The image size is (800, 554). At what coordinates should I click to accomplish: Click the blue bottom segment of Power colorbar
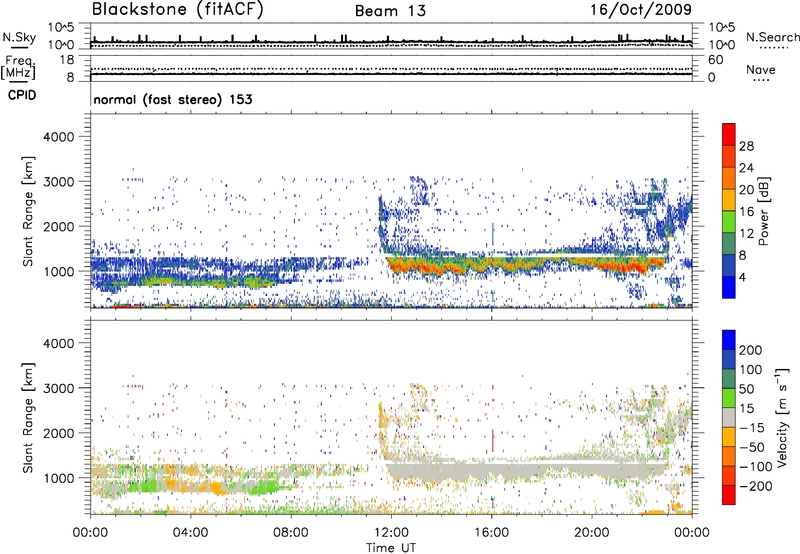pyautogui.click(x=729, y=288)
